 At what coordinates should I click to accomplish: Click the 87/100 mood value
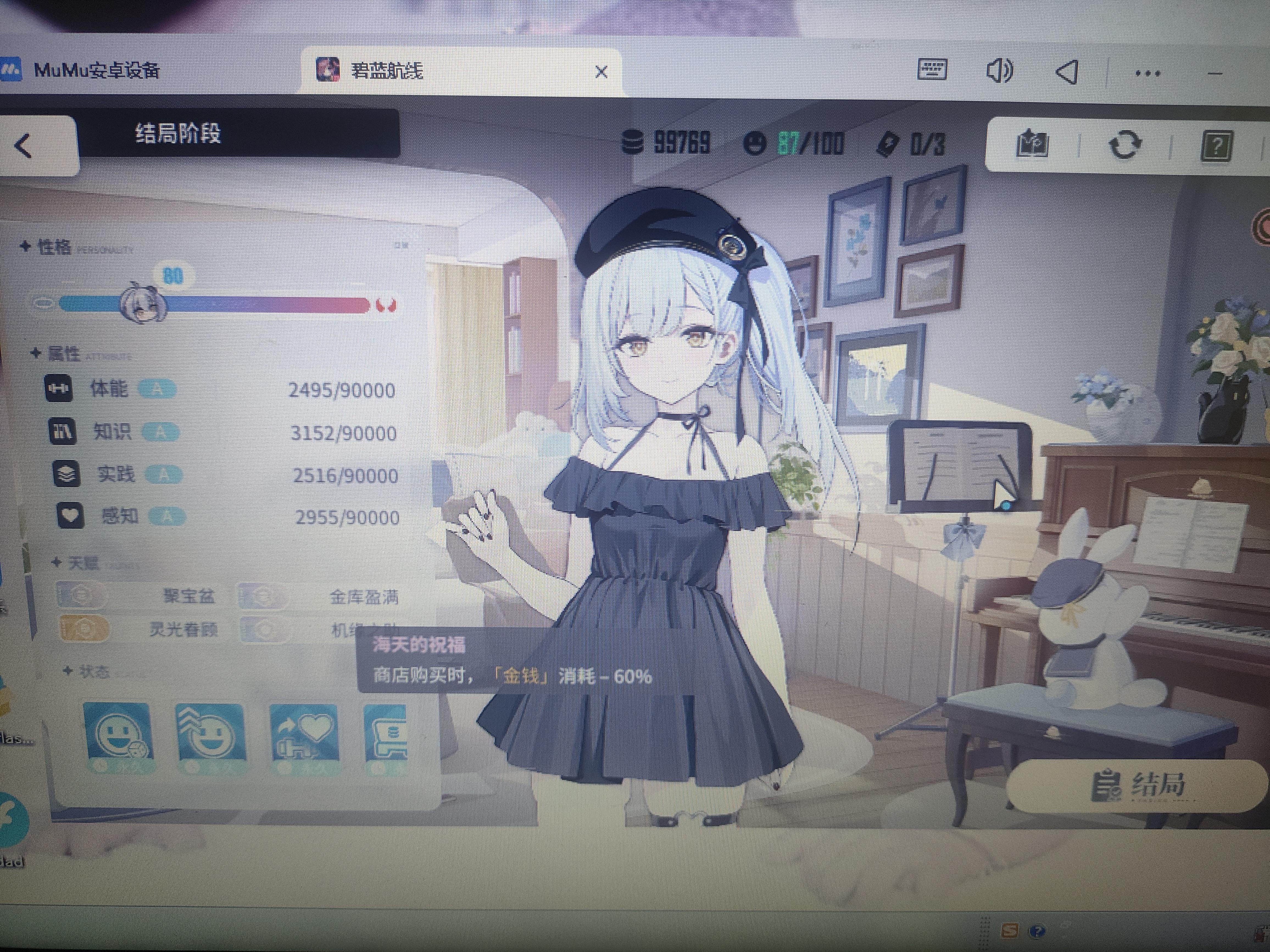(x=810, y=144)
